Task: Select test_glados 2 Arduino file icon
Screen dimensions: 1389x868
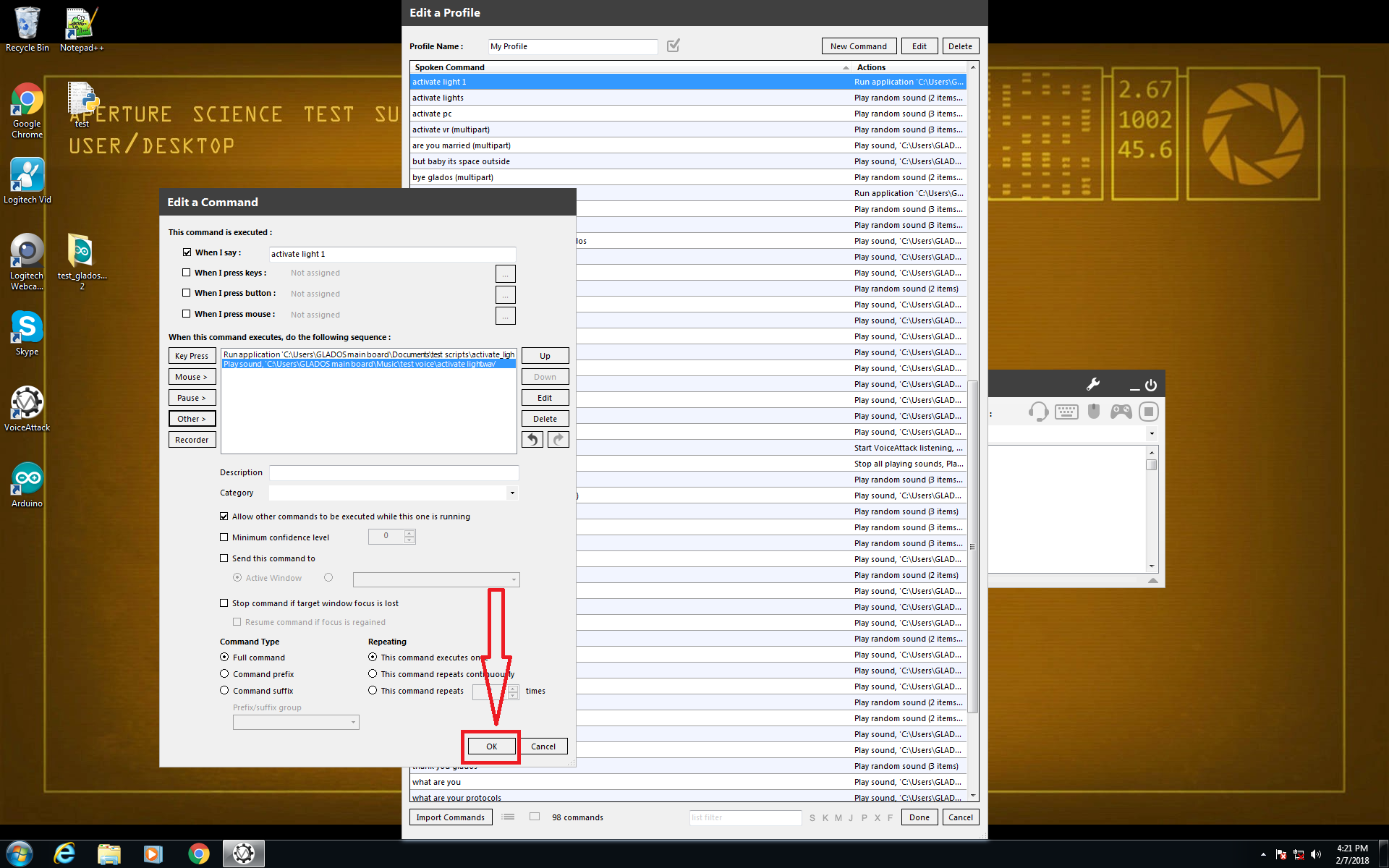Action: [x=82, y=262]
